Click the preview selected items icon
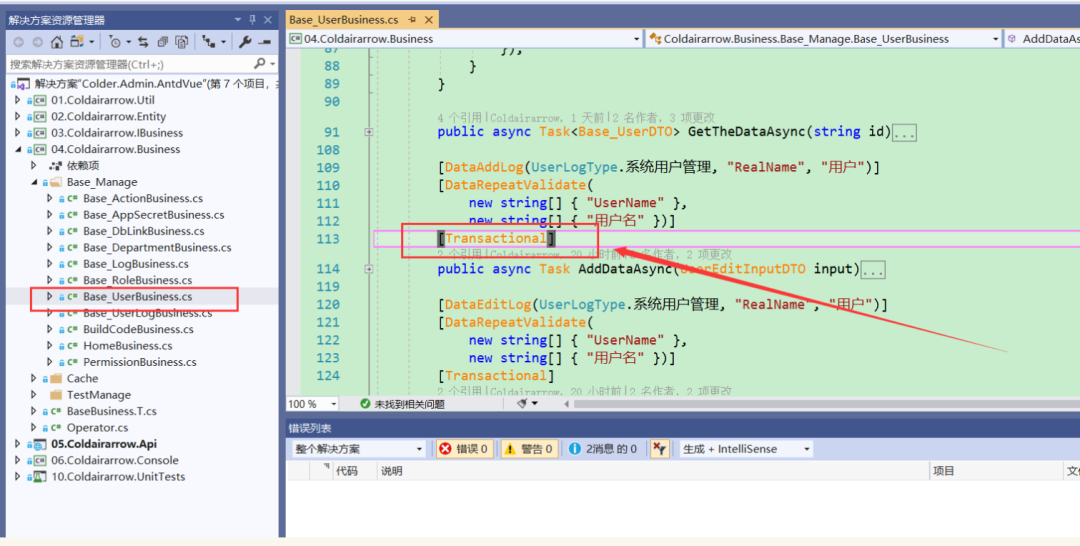 (264, 42)
